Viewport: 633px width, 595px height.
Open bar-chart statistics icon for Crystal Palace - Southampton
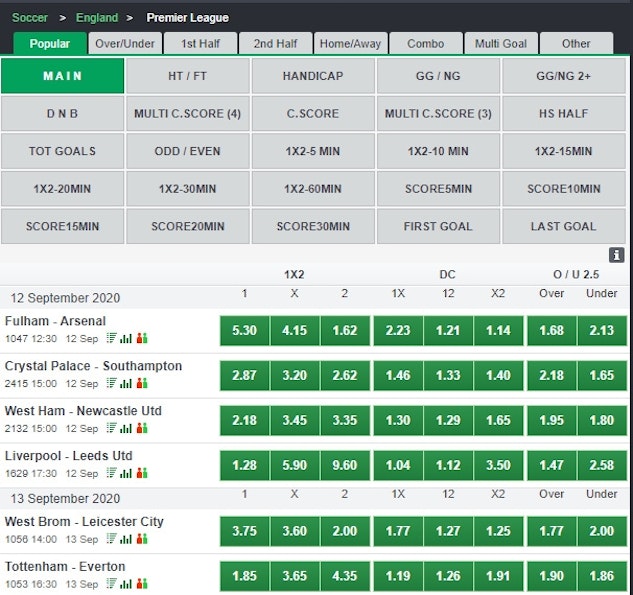[126, 383]
